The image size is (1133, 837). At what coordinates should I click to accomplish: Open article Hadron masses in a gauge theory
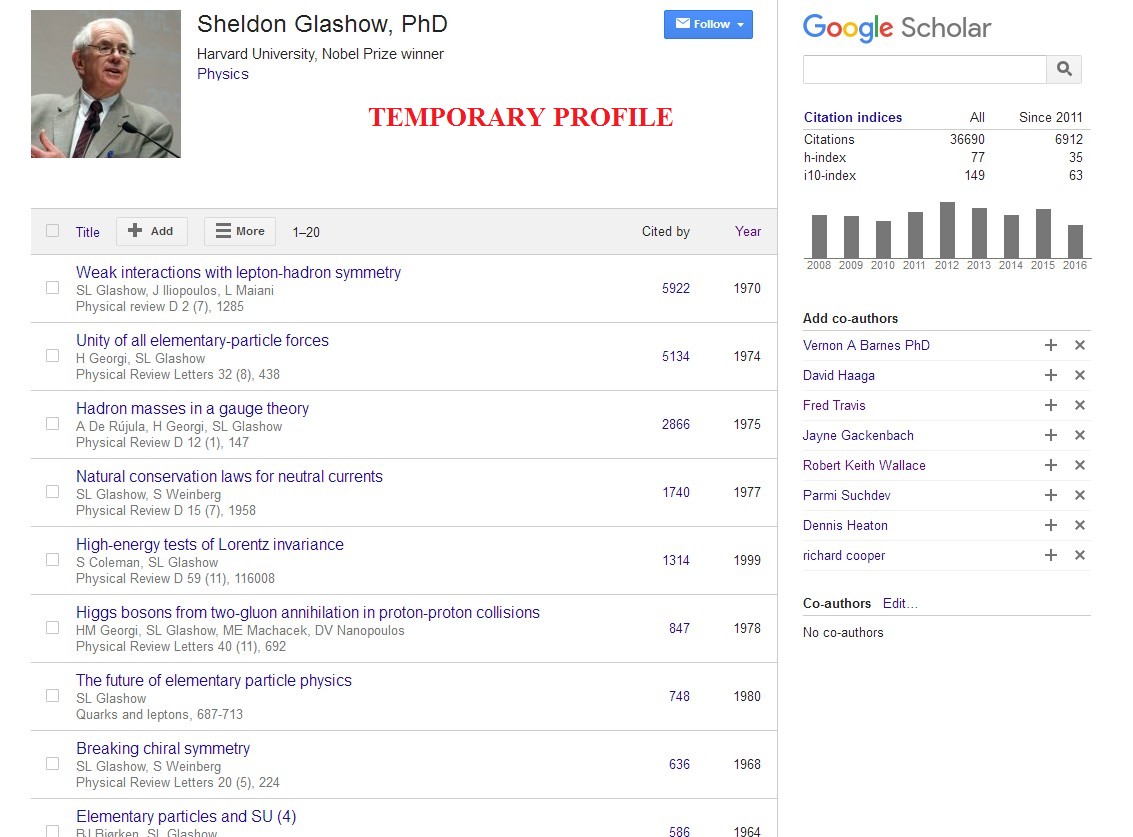point(192,408)
